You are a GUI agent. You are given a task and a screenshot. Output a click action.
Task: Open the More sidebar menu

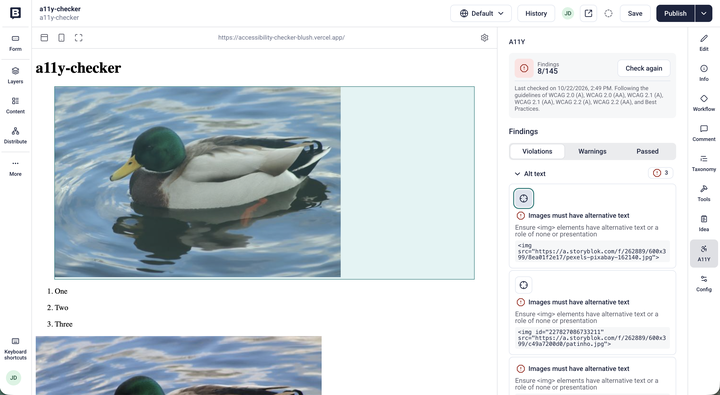tap(15, 168)
